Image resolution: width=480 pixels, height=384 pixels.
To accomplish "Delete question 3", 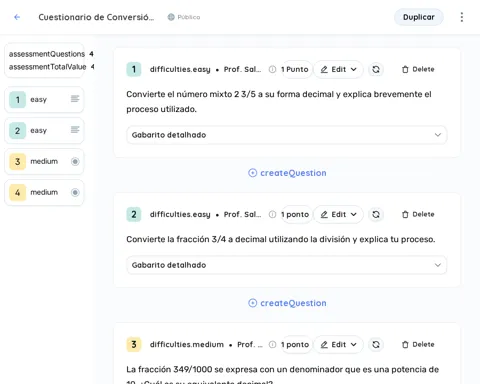I will [418, 344].
